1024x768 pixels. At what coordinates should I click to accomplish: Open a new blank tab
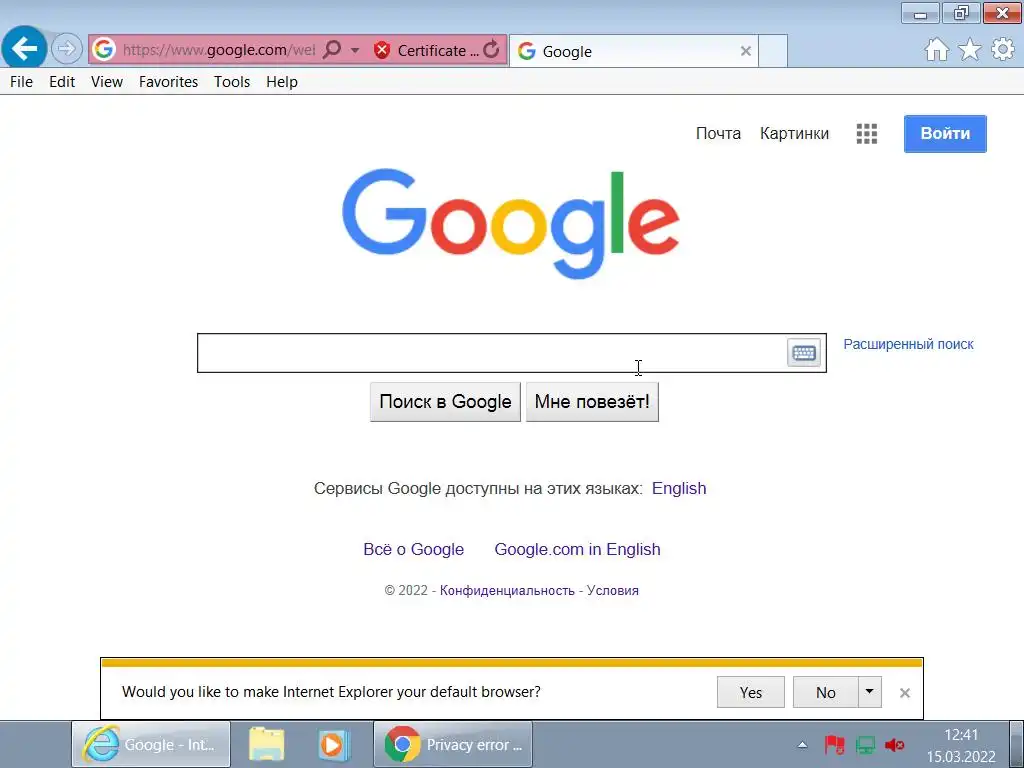(773, 51)
